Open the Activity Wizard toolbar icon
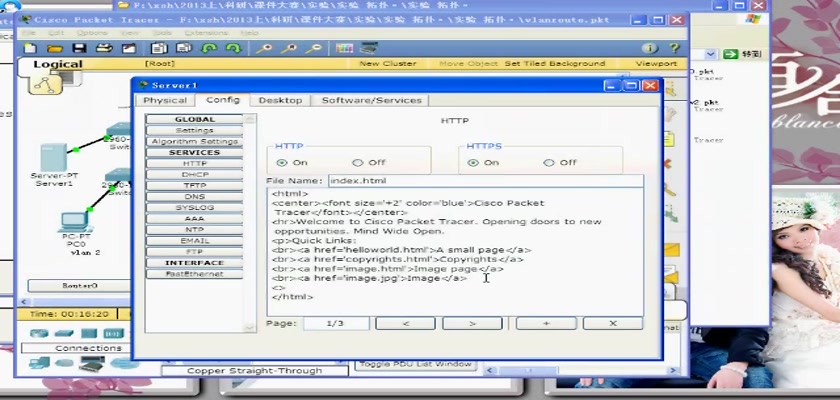 129,48
